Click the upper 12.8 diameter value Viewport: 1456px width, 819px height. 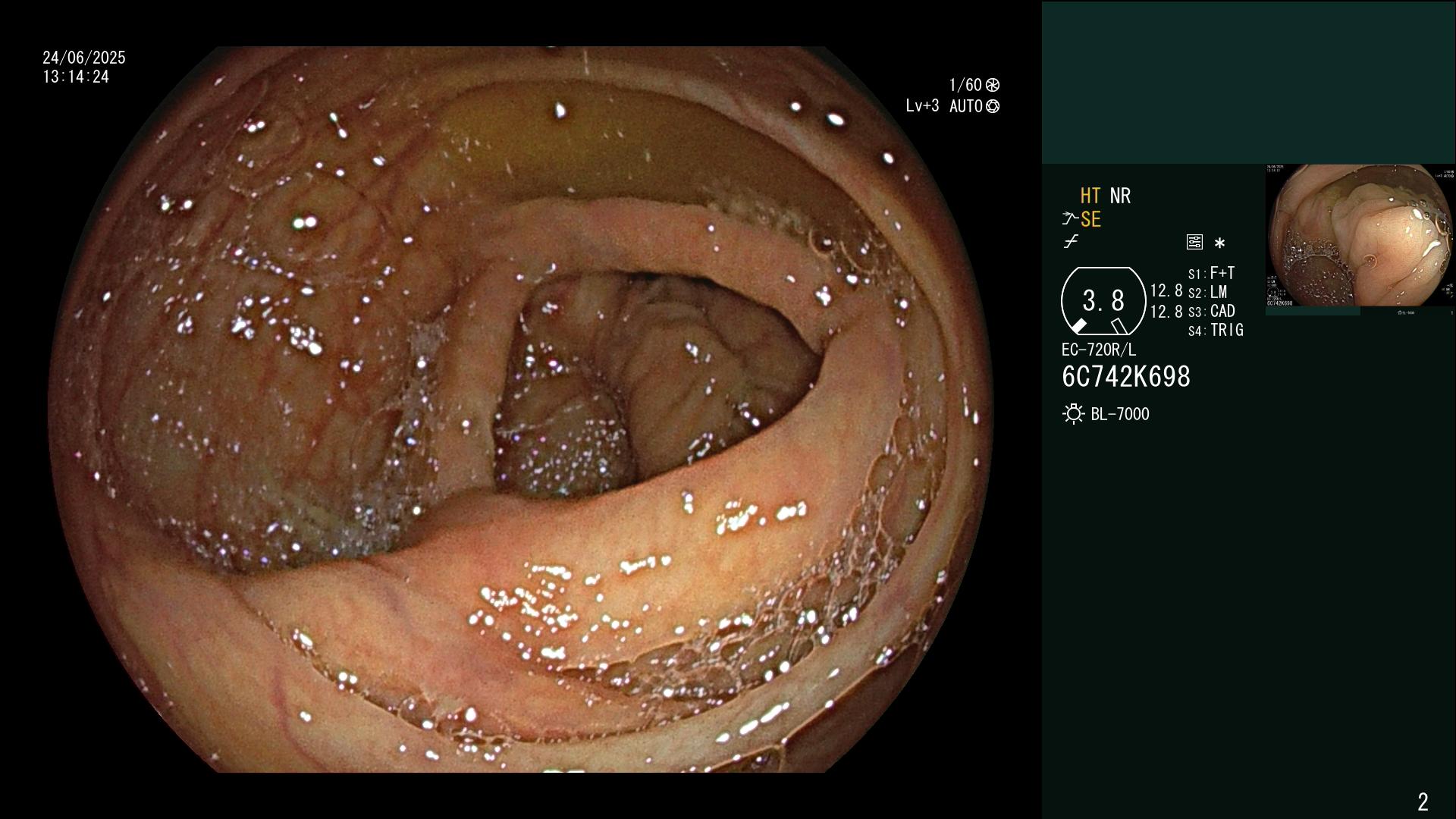[x=1166, y=290]
